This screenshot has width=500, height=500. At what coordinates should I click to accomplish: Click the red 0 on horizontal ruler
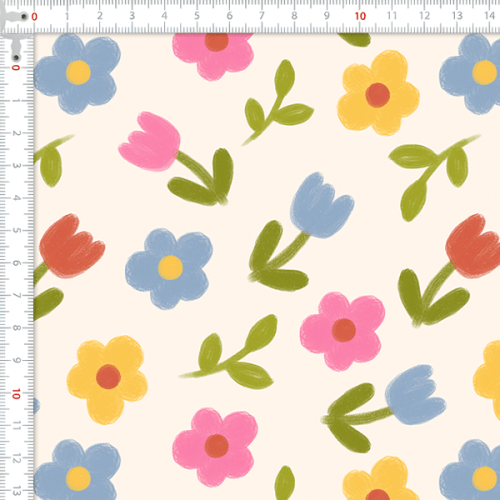pos(34,17)
